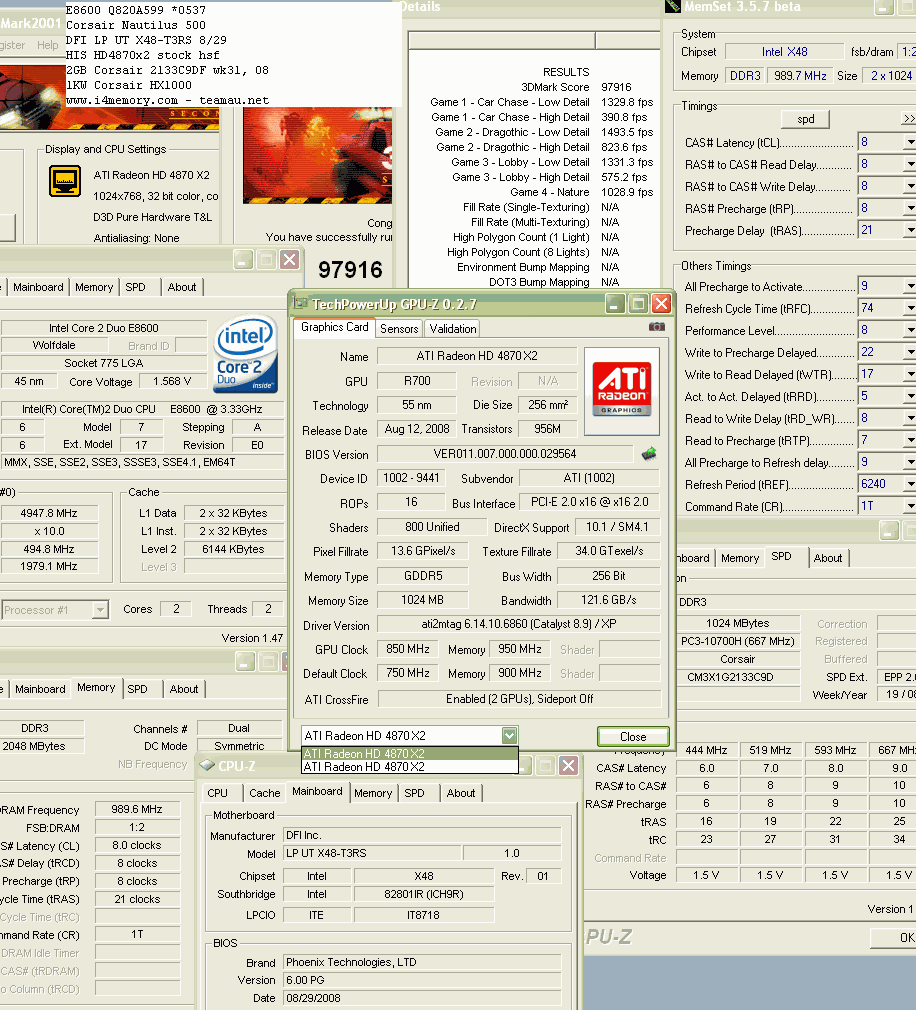Click the Driver Version field in GPU-Z
This screenshot has width=916, height=1010.
click(519, 624)
